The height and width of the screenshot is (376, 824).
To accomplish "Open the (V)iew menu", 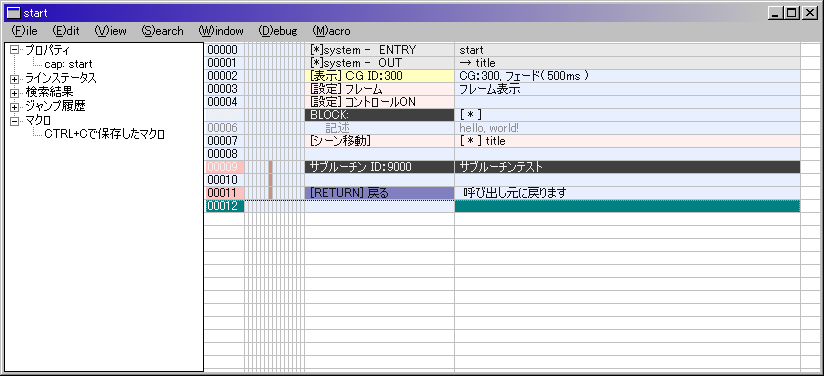I will tap(111, 31).
